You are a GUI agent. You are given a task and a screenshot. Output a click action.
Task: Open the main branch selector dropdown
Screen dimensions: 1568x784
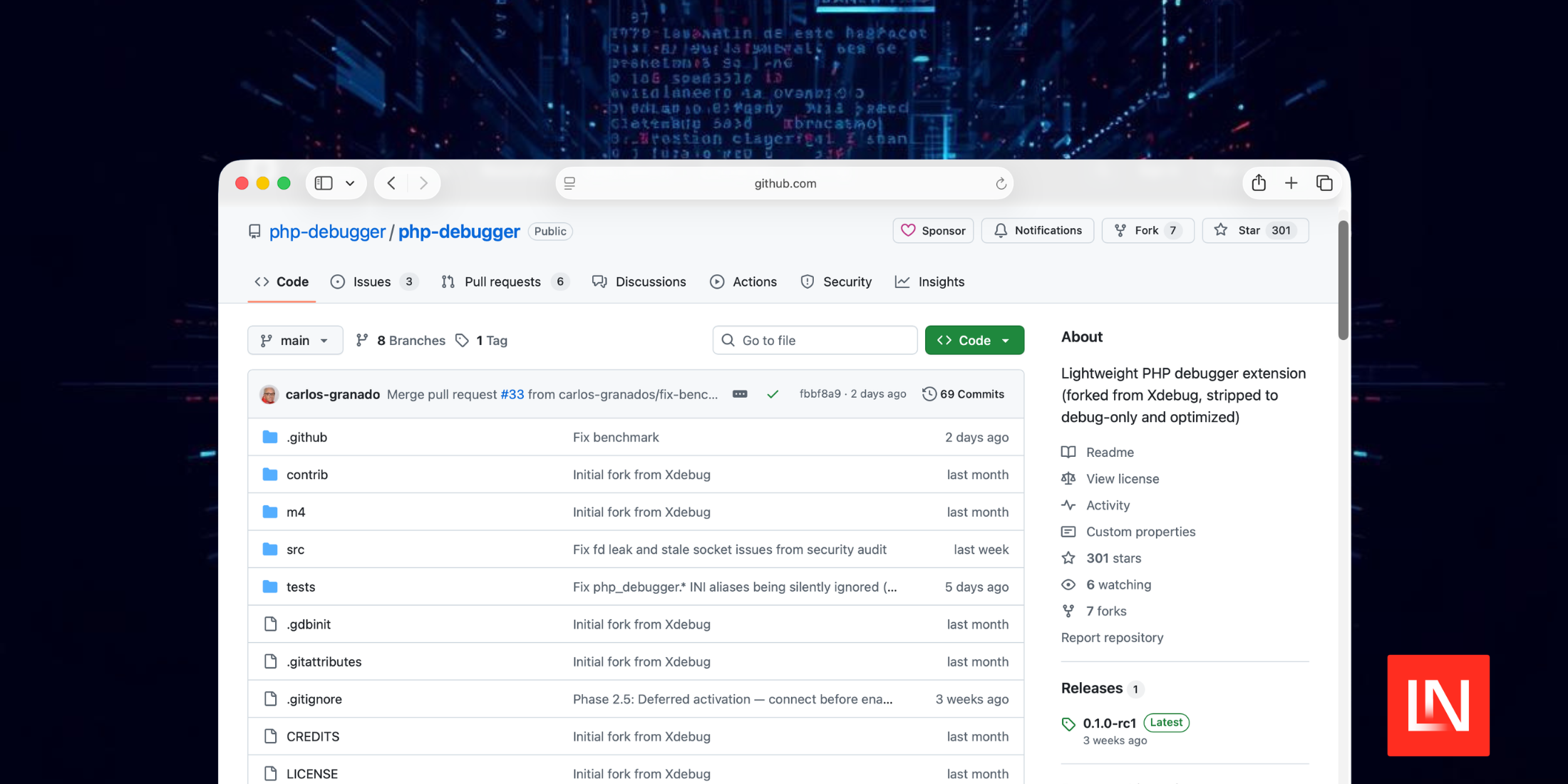[x=295, y=340]
